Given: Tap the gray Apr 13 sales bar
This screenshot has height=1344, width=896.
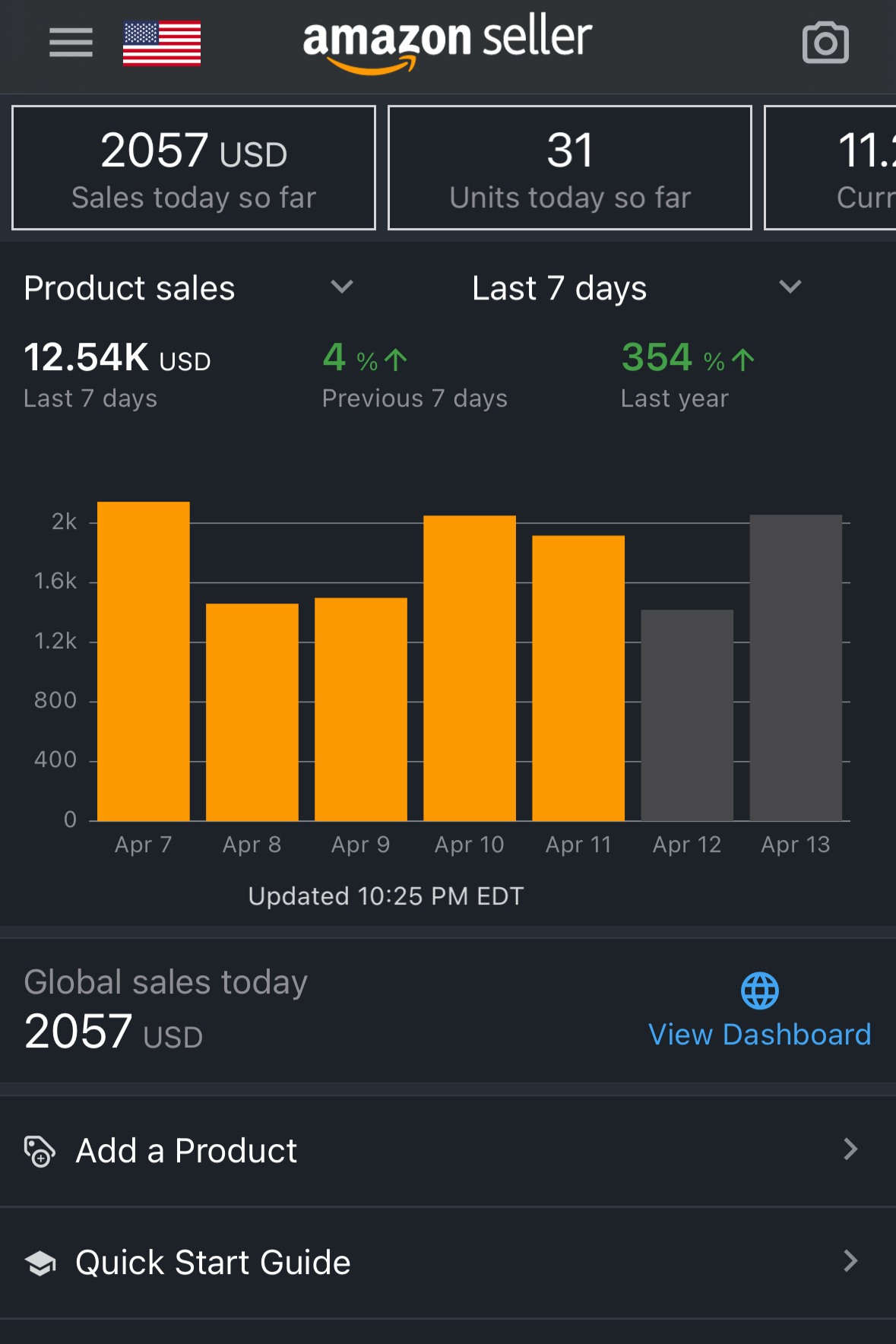Looking at the screenshot, I should pyautogui.click(x=796, y=668).
